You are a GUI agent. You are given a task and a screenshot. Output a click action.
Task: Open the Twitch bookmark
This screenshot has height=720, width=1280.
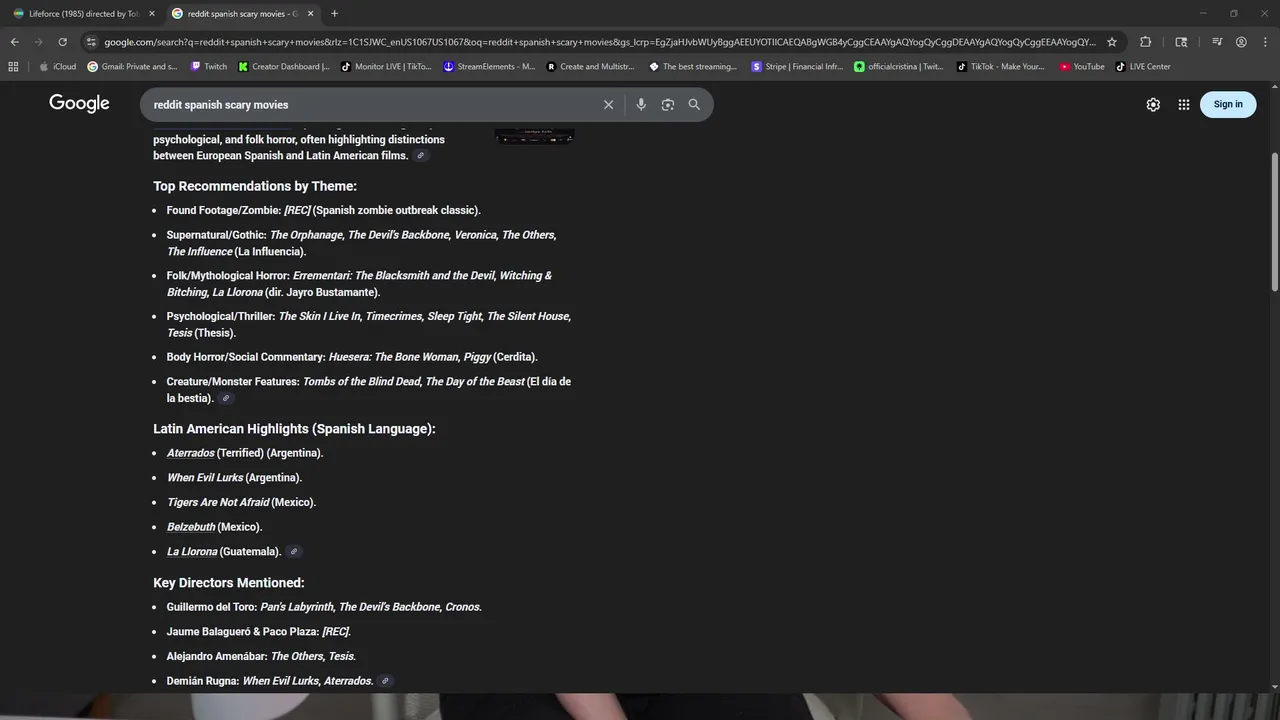click(208, 67)
